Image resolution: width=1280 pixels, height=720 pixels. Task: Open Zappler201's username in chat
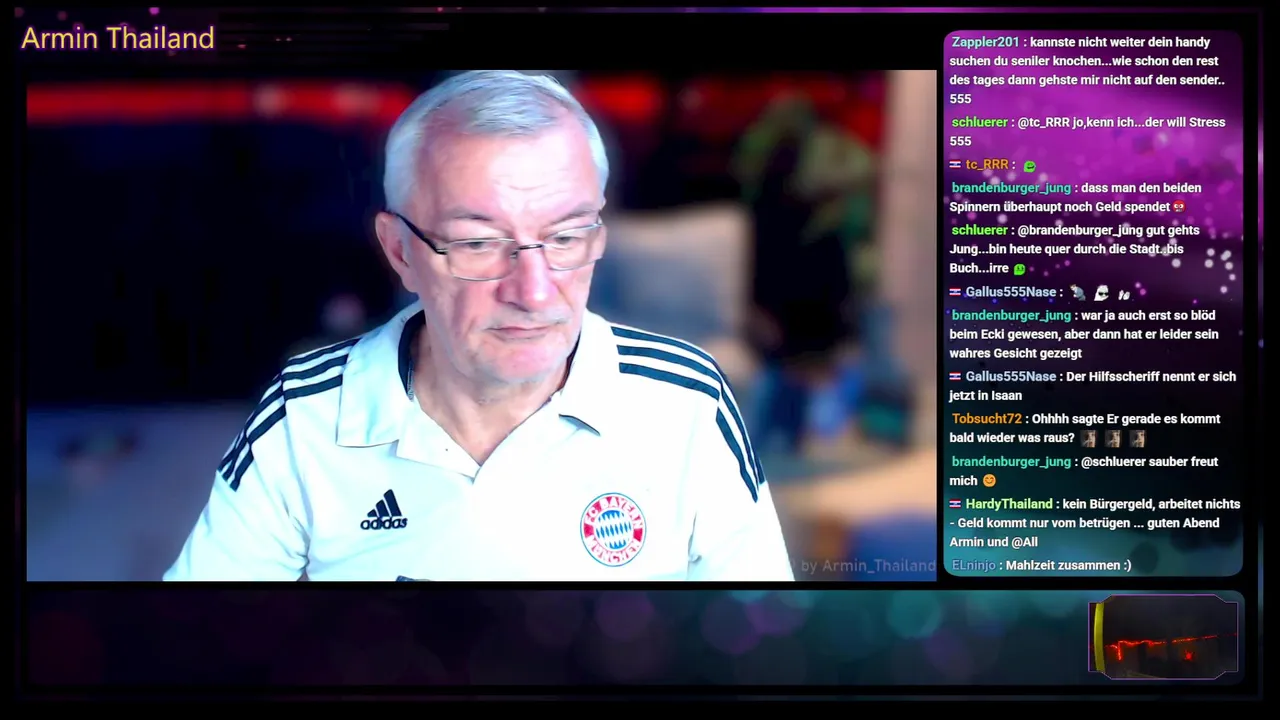pyautogui.click(x=985, y=42)
